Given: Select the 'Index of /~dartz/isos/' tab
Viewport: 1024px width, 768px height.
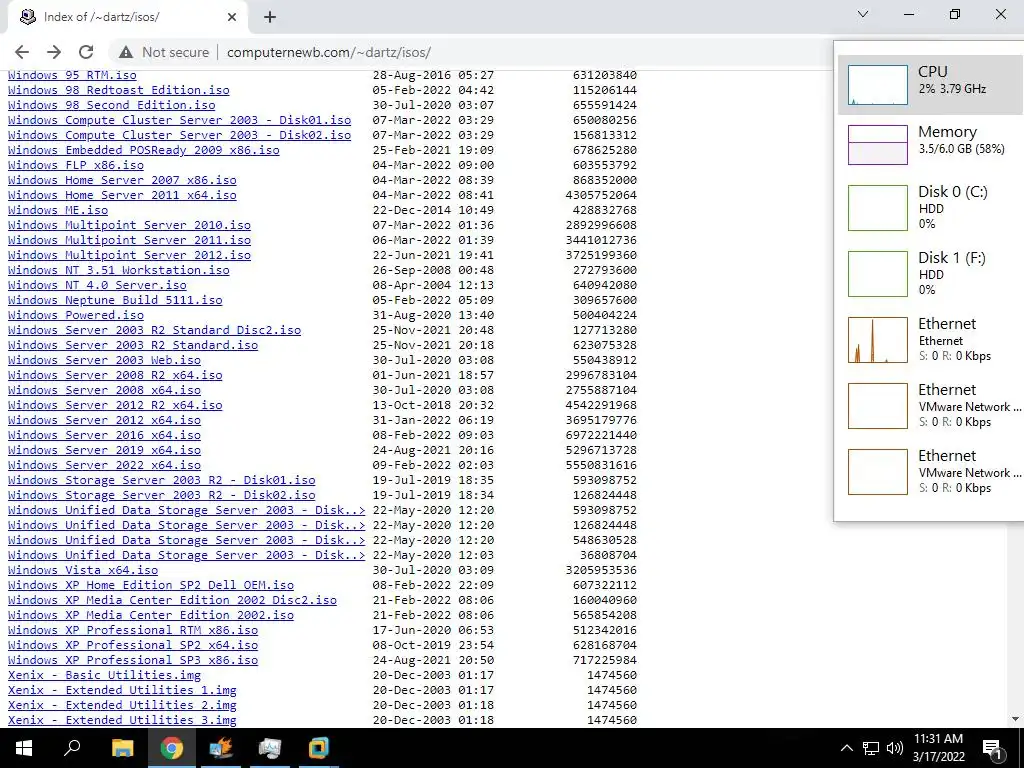Looking at the screenshot, I should [127, 18].
